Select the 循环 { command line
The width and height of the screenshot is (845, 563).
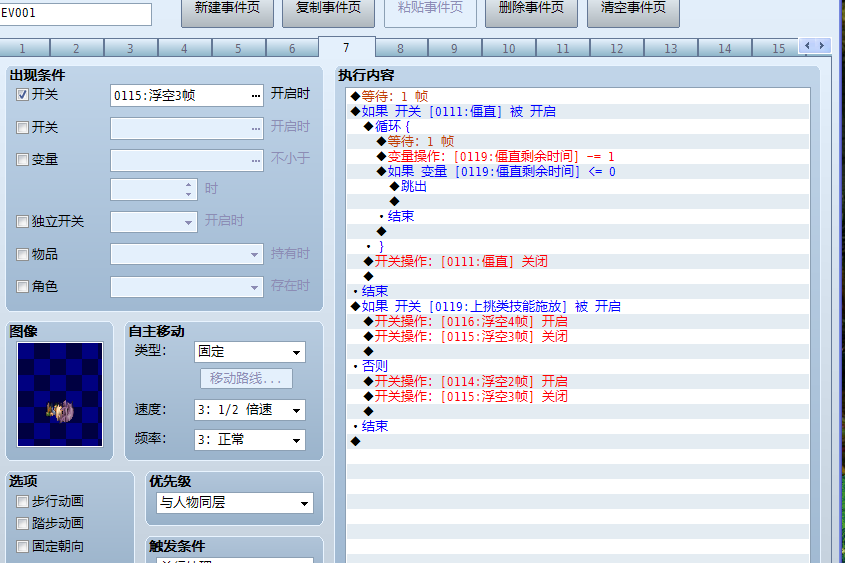click(578, 127)
